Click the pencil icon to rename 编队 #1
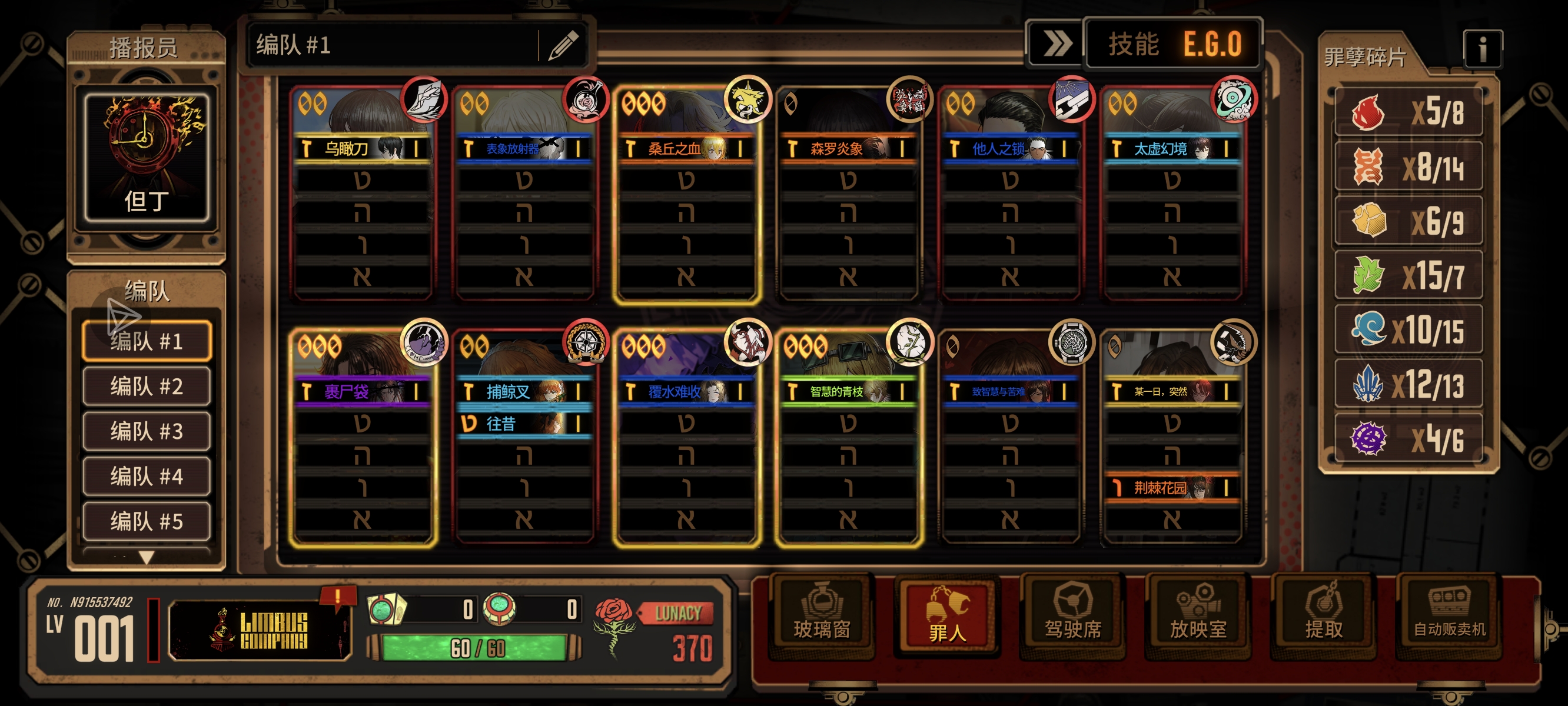Screen dimensions: 1568x706 [x=563, y=45]
